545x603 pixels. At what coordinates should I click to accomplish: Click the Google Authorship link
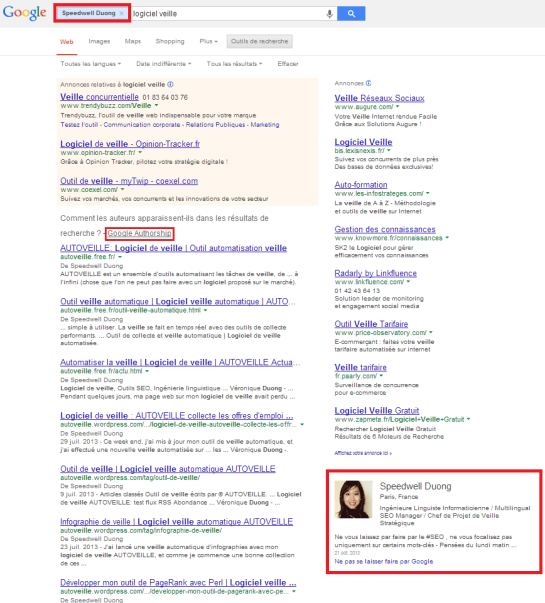click(x=140, y=233)
